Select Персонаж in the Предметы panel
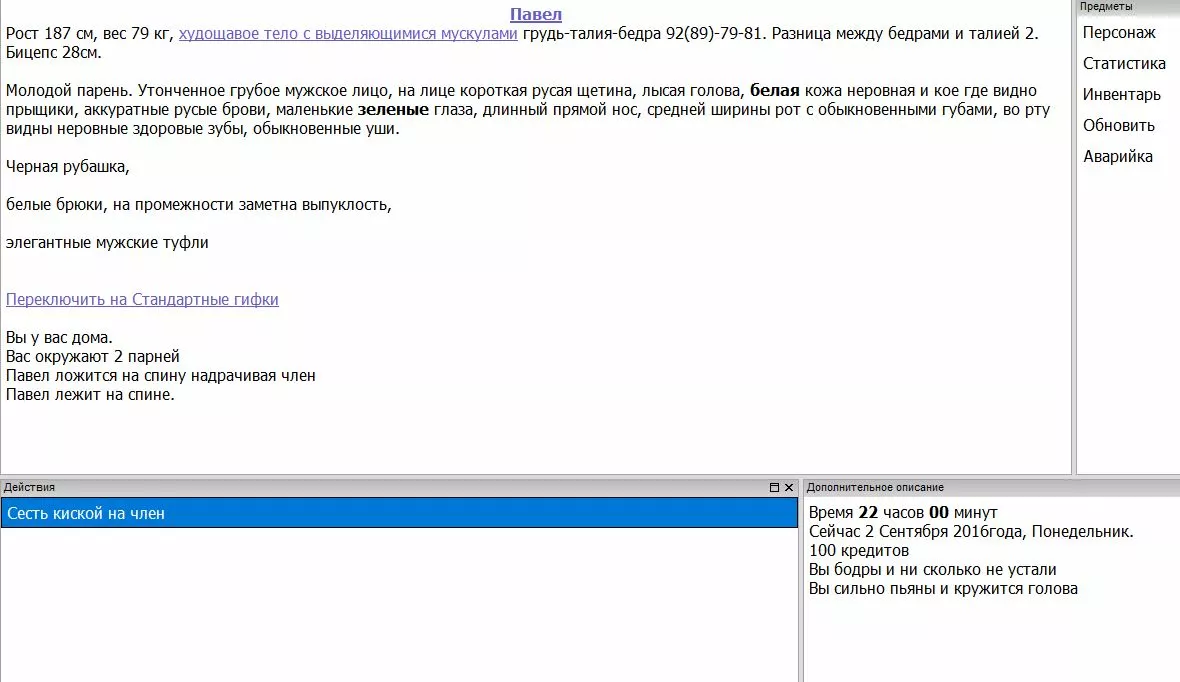 pyautogui.click(x=1119, y=33)
